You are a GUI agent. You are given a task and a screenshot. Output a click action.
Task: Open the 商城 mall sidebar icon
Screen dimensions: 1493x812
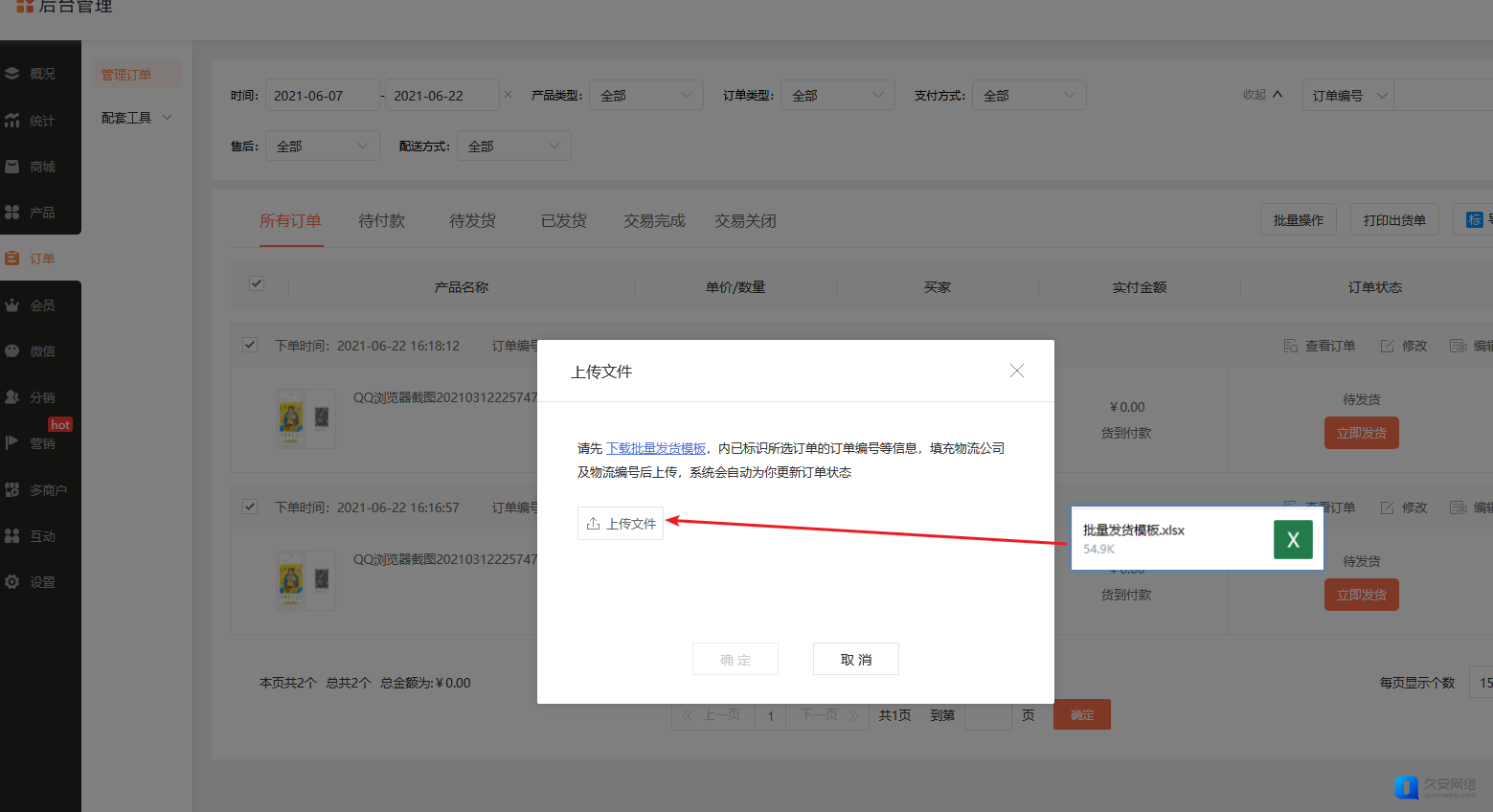coord(12,167)
